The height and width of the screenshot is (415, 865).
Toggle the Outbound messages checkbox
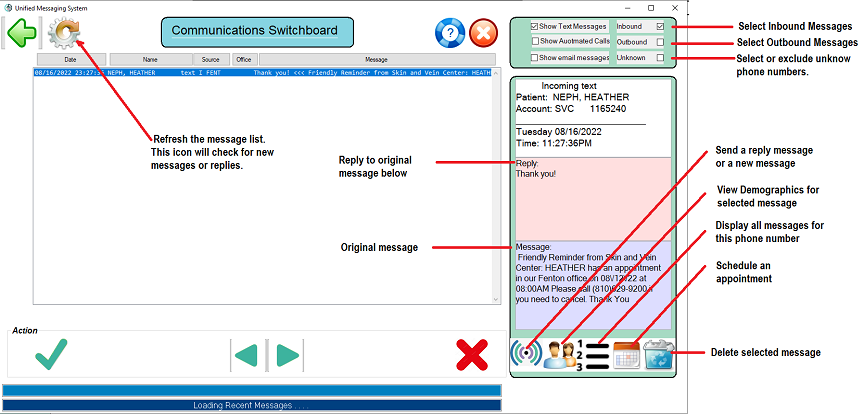click(x=660, y=42)
